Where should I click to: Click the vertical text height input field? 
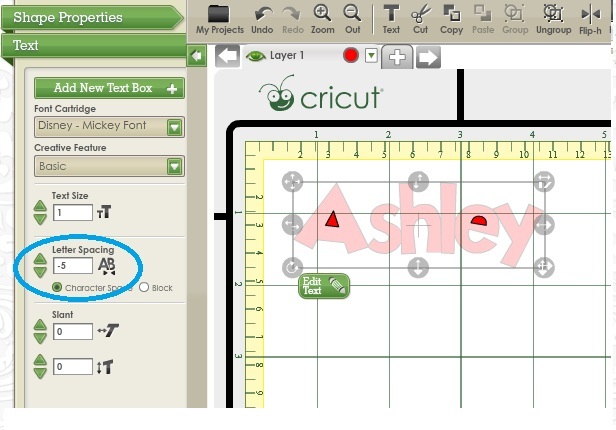73,366
